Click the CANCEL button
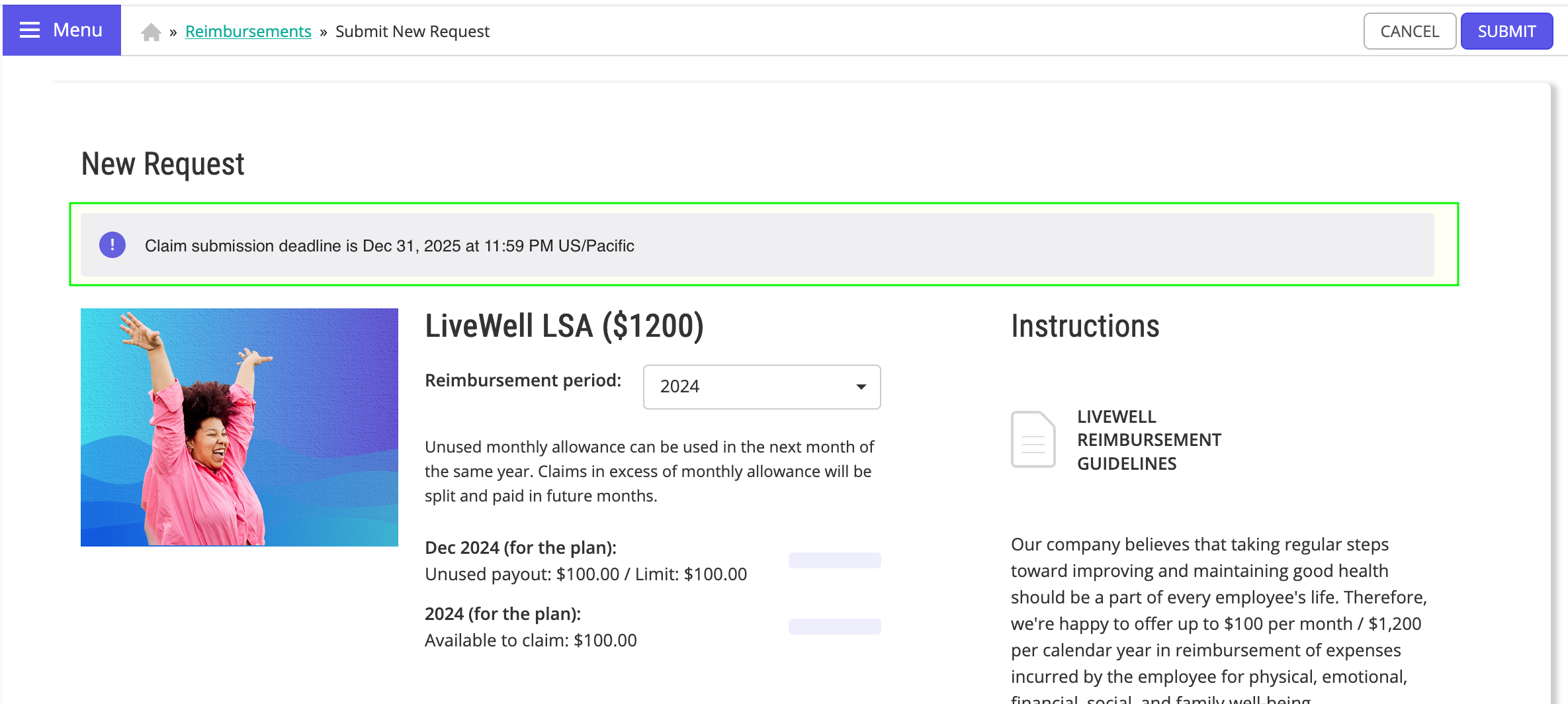Screen dimensions: 1568x704 coord(1409,31)
